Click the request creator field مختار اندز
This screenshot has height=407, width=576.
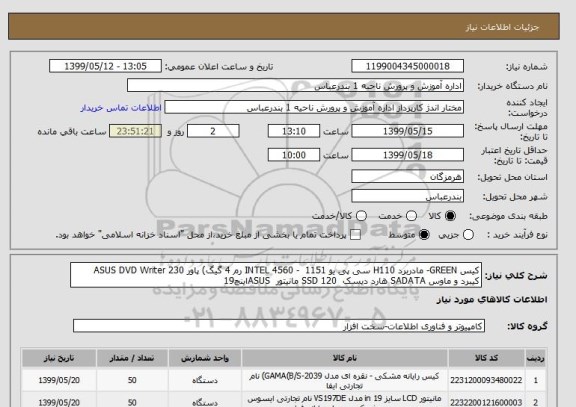(x=314, y=108)
